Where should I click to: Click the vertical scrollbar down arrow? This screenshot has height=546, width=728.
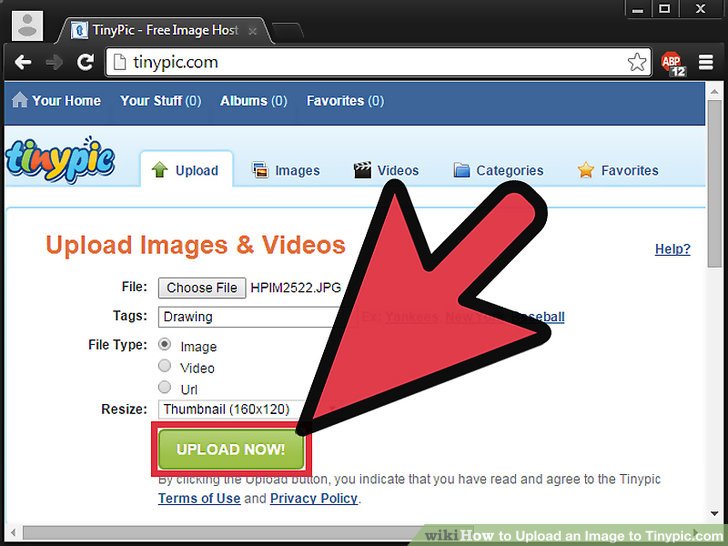715,514
